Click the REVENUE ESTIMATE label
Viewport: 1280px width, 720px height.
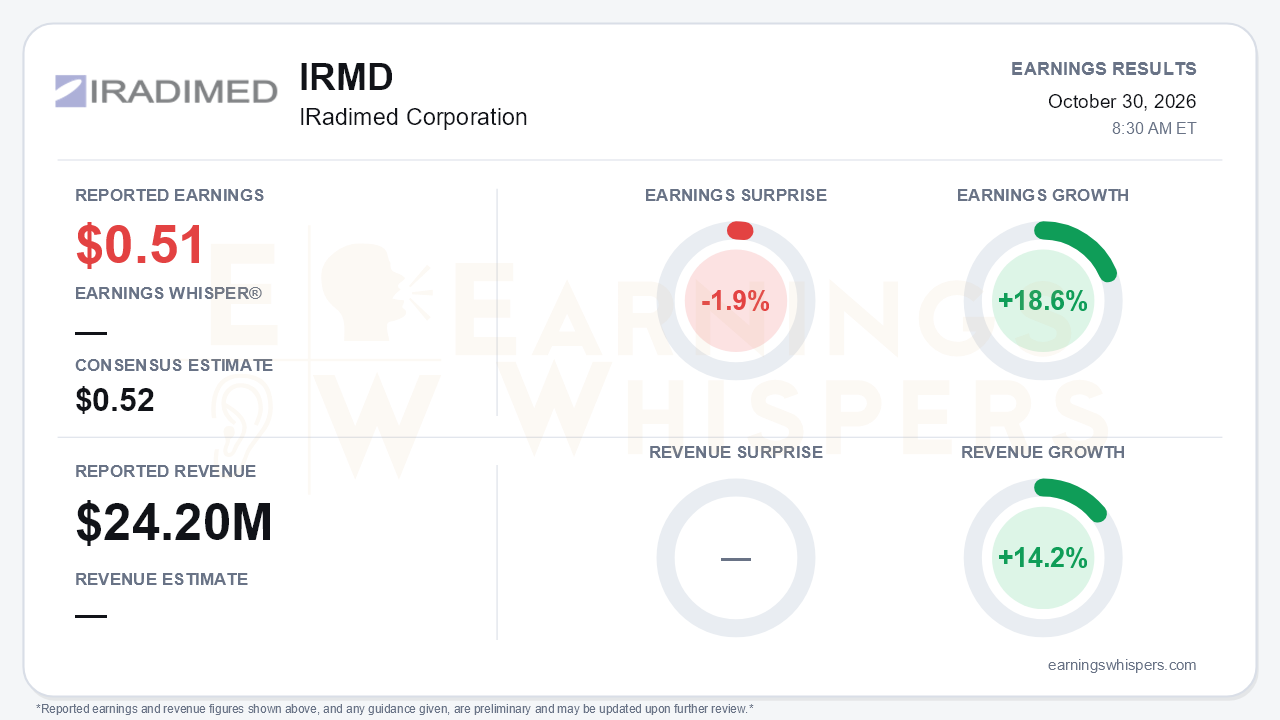(162, 579)
